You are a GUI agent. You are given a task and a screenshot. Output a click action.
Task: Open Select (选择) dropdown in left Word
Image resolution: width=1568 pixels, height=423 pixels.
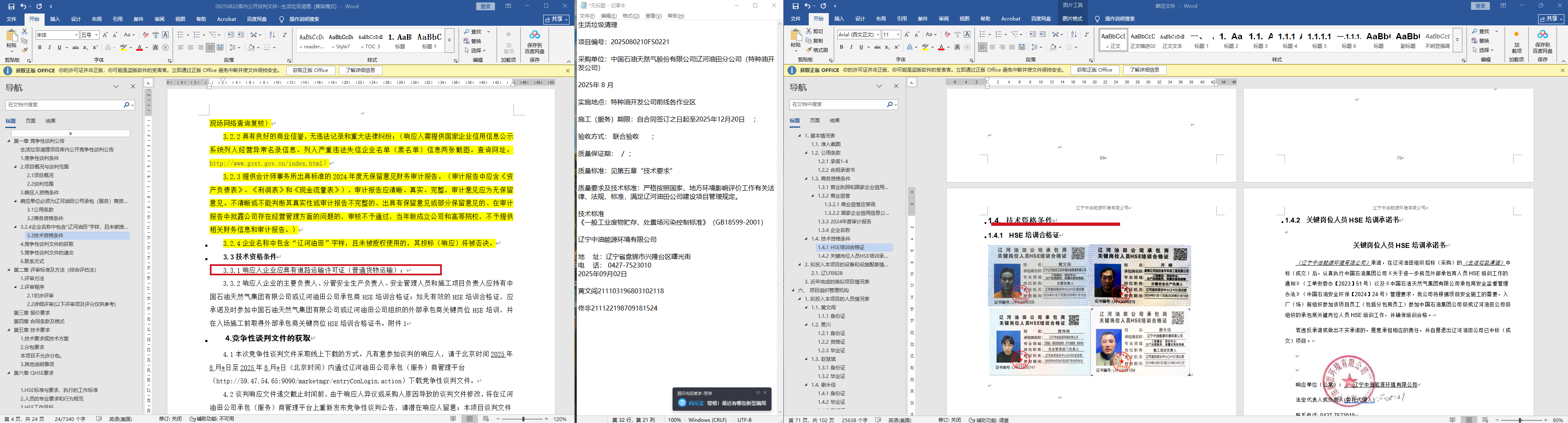pos(475,50)
